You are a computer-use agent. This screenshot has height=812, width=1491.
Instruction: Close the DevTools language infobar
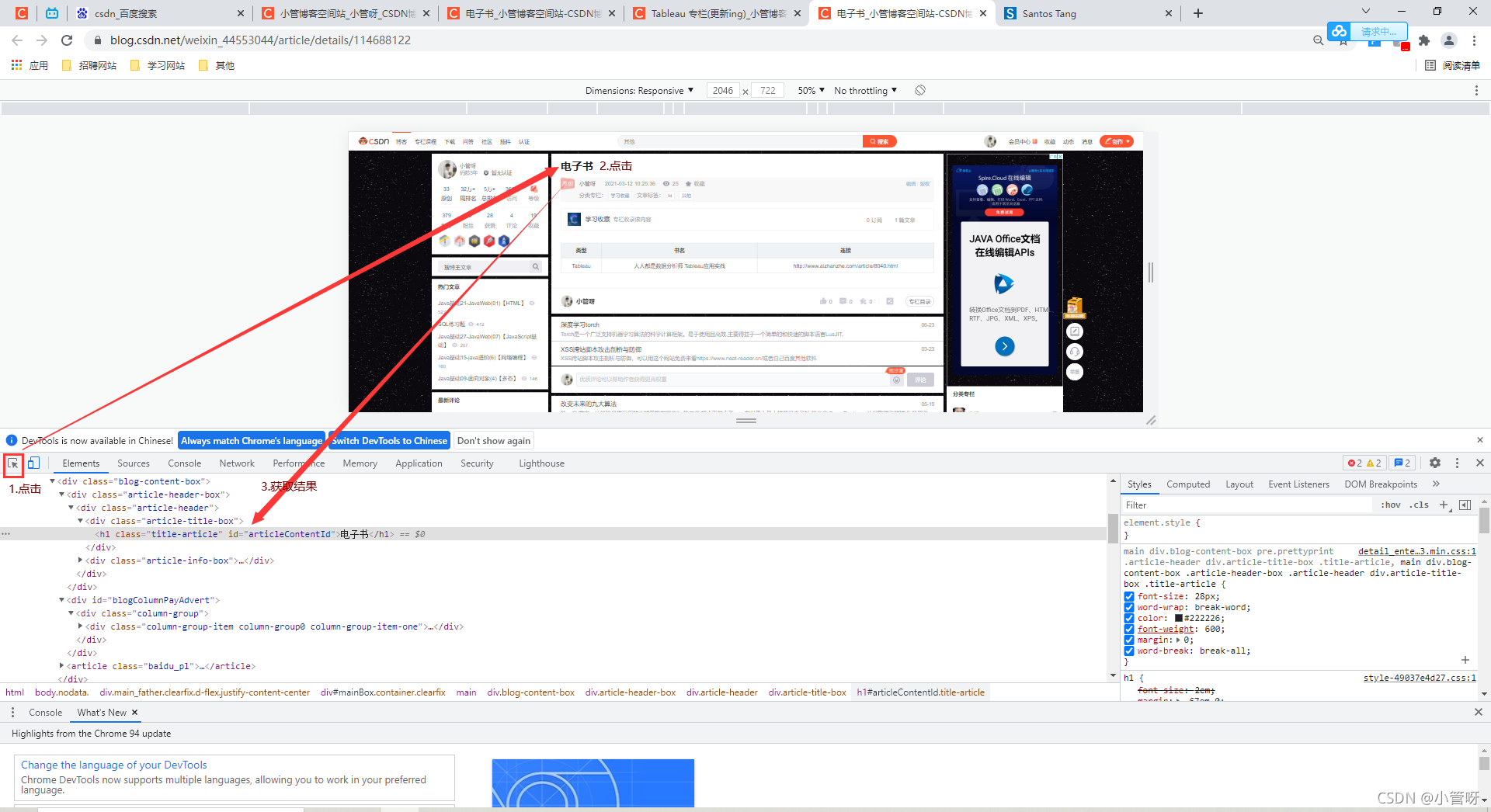click(1480, 440)
